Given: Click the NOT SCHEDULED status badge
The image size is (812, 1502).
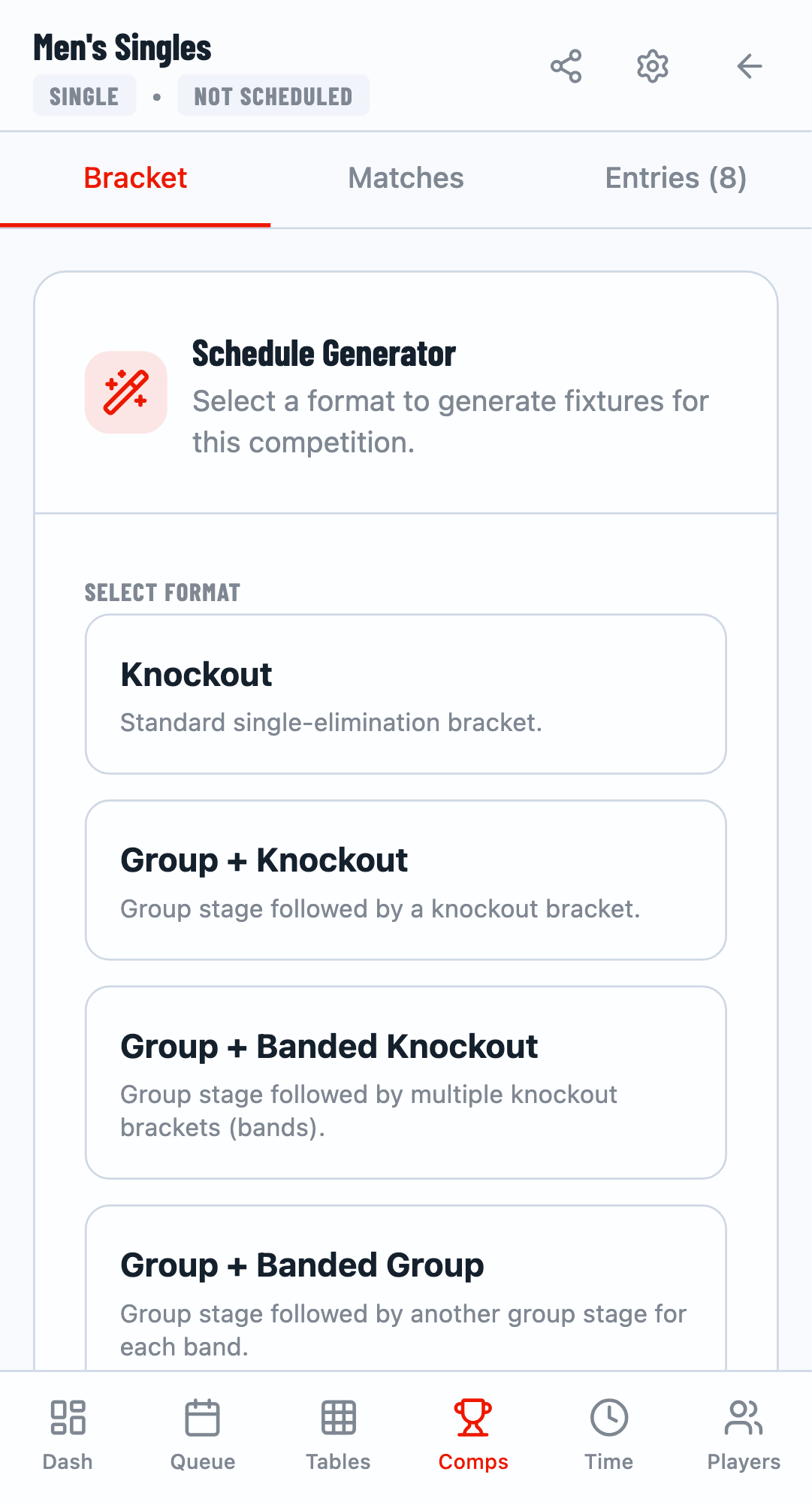Looking at the screenshot, I should tap(273, 95).
